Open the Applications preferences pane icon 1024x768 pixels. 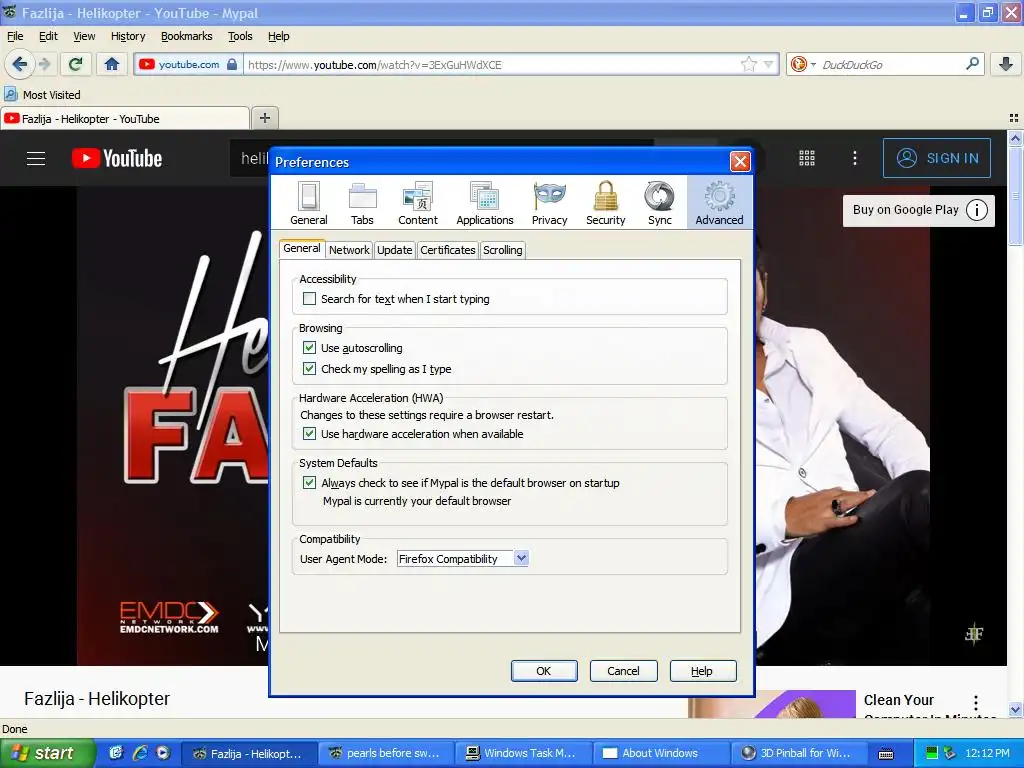coord(485,203)
